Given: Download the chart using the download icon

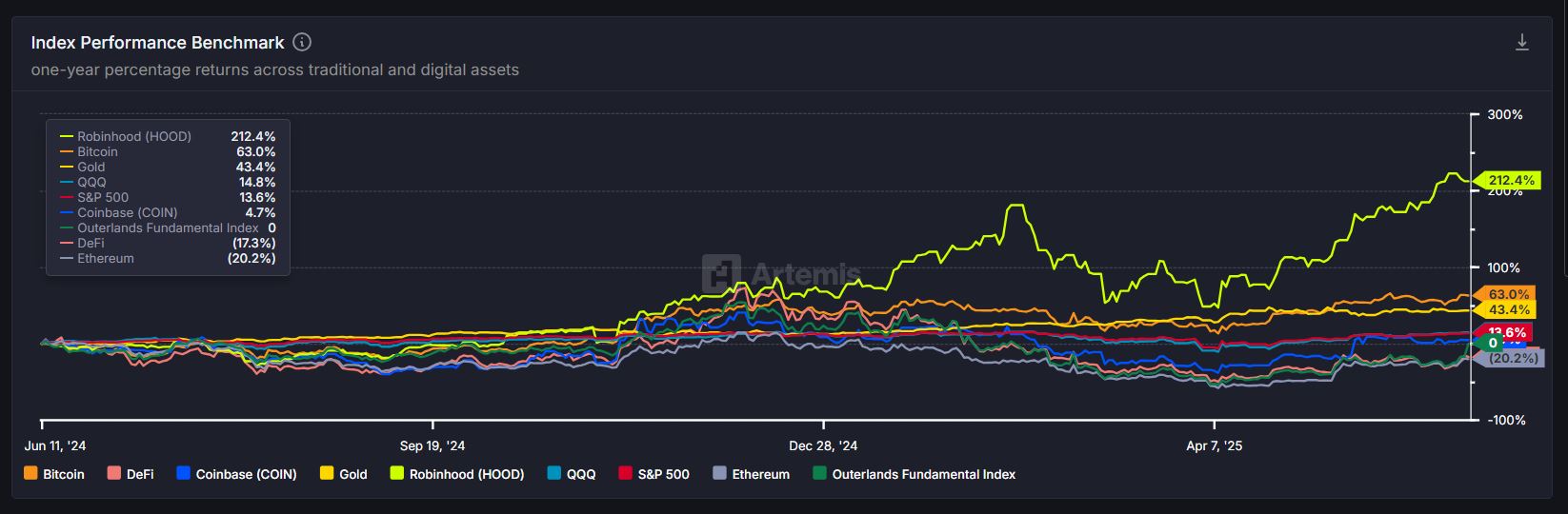Looking at the screenshot, I should coord(1522,42).
